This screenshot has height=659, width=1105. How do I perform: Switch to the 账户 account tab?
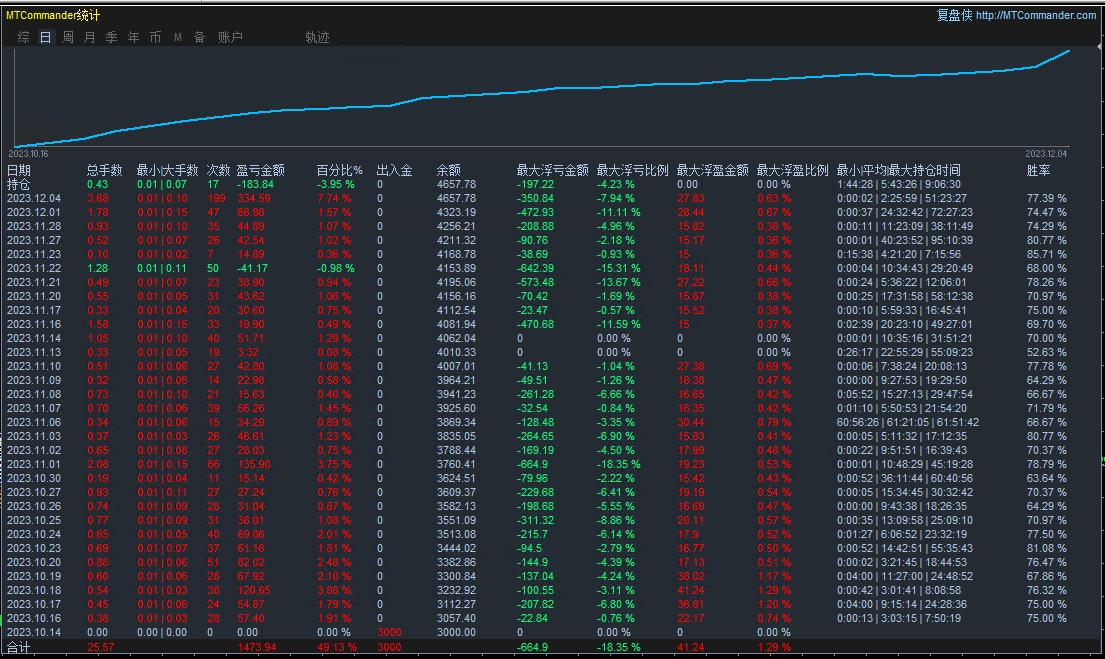(x=230, y=37)
